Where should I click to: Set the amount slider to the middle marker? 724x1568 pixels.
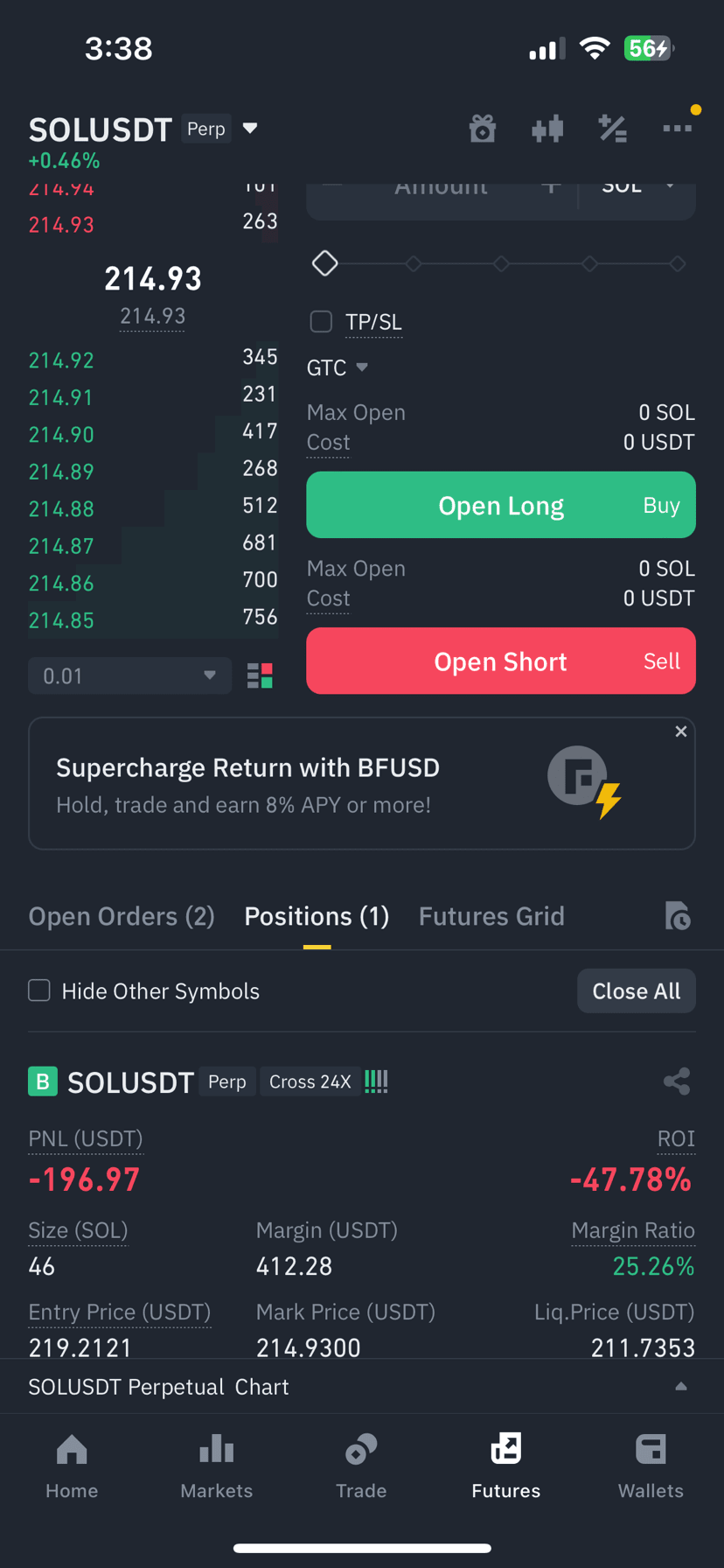501,263
